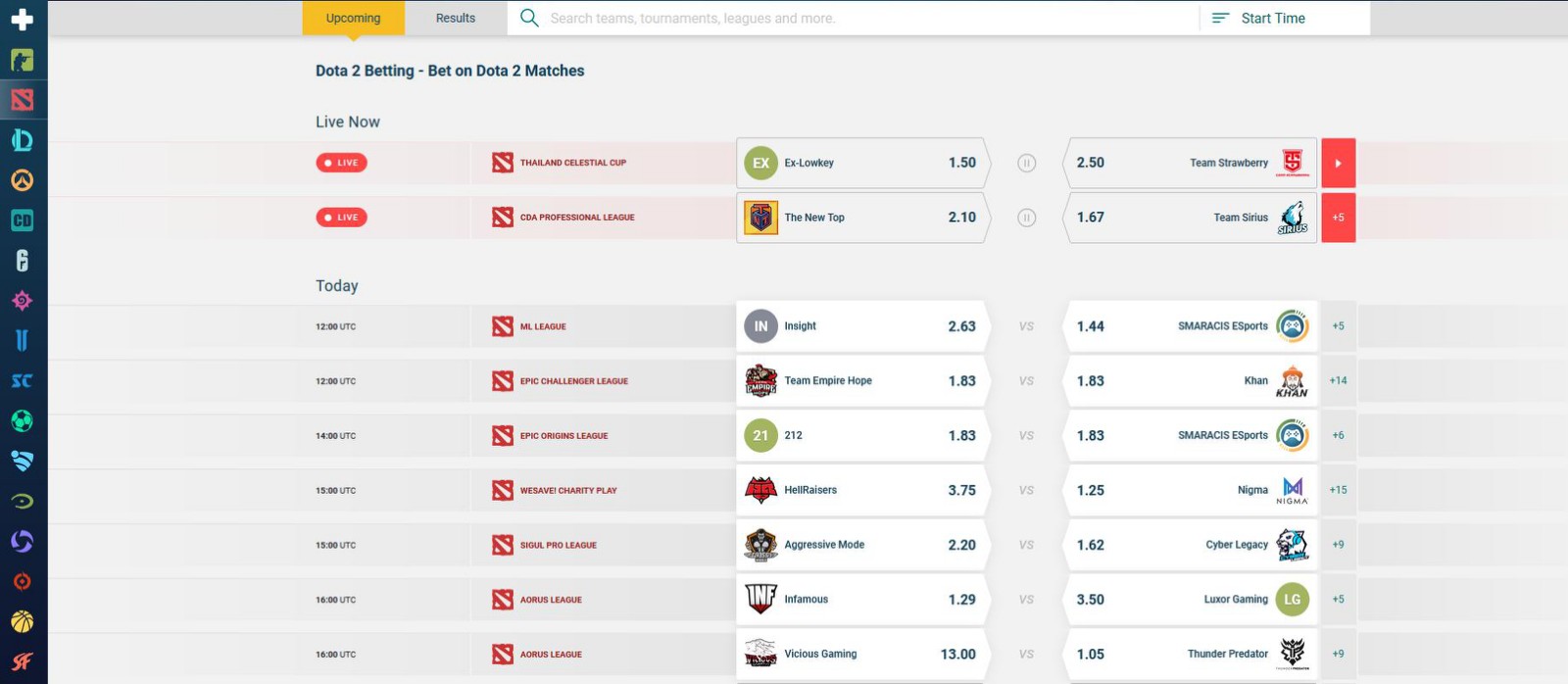Play the live stream for Ex-Lowkey vs Team Strawberry
This screenshot has height=684, width=1568.
(1339, 163)
